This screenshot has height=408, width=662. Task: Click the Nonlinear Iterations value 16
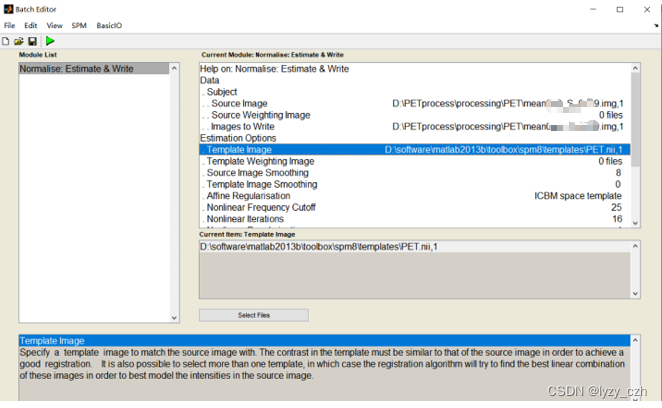pos(617,219)
